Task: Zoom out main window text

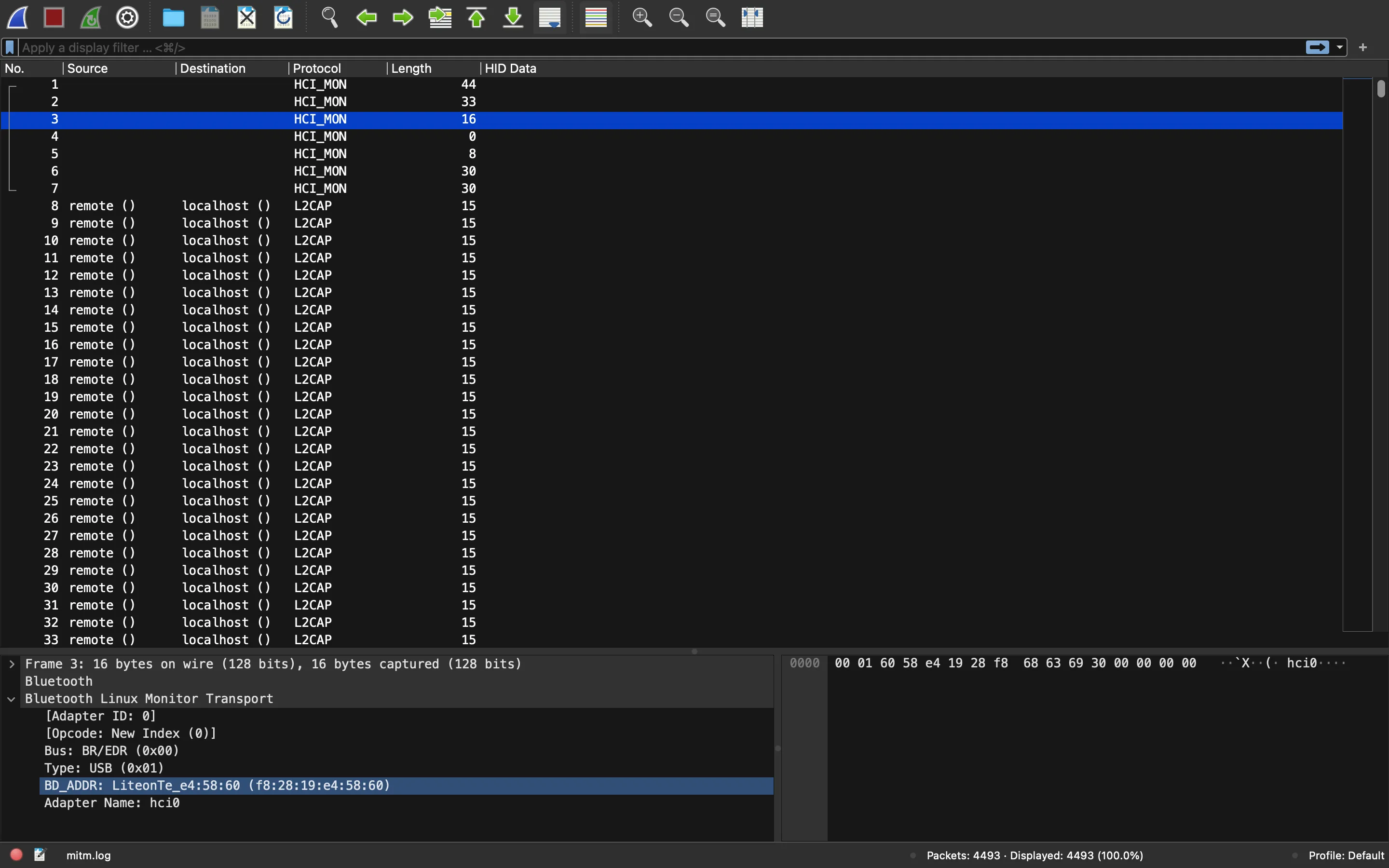Action: [679, 18]
